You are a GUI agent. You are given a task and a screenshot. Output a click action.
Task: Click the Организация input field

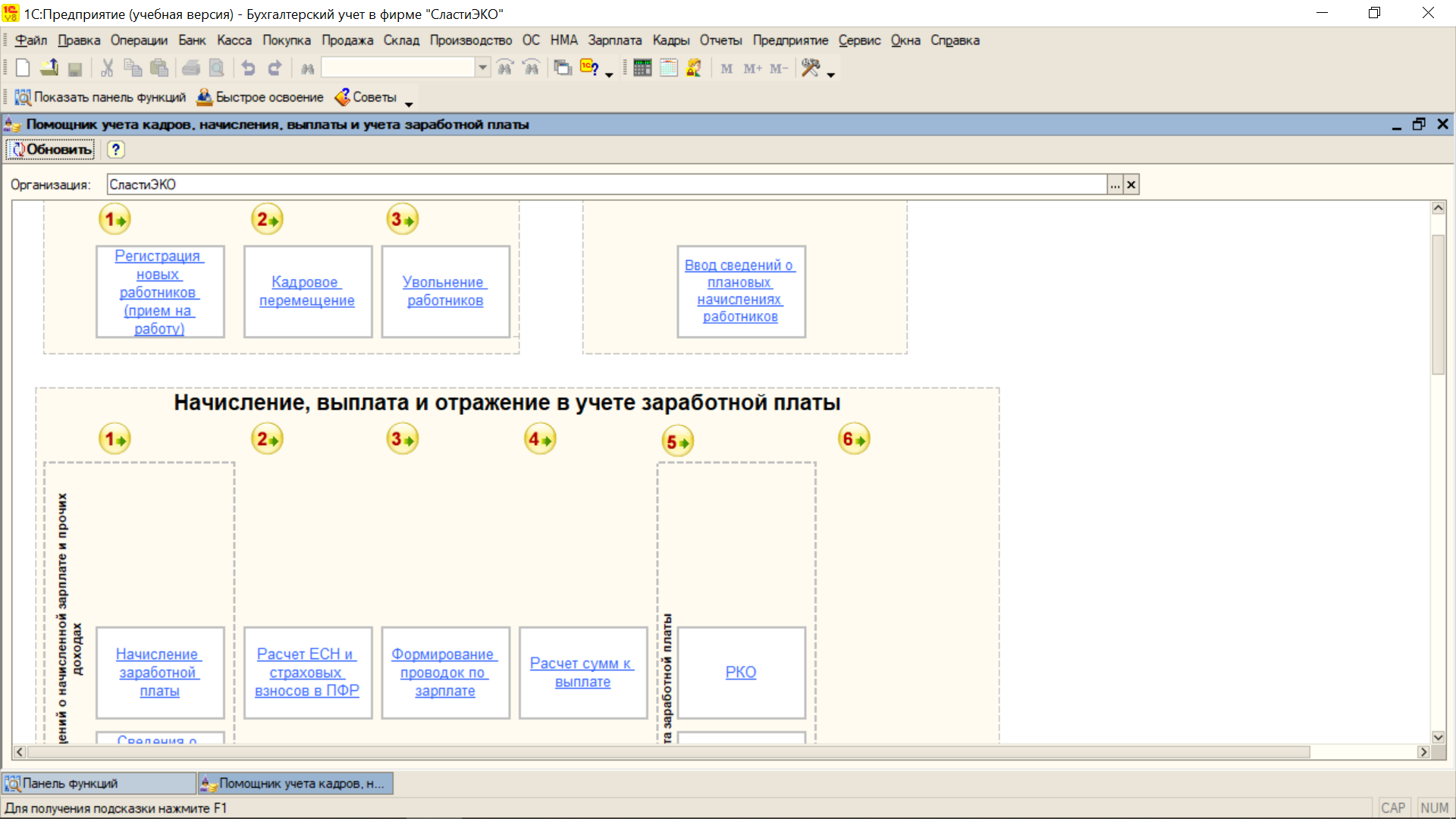(607, 184)
